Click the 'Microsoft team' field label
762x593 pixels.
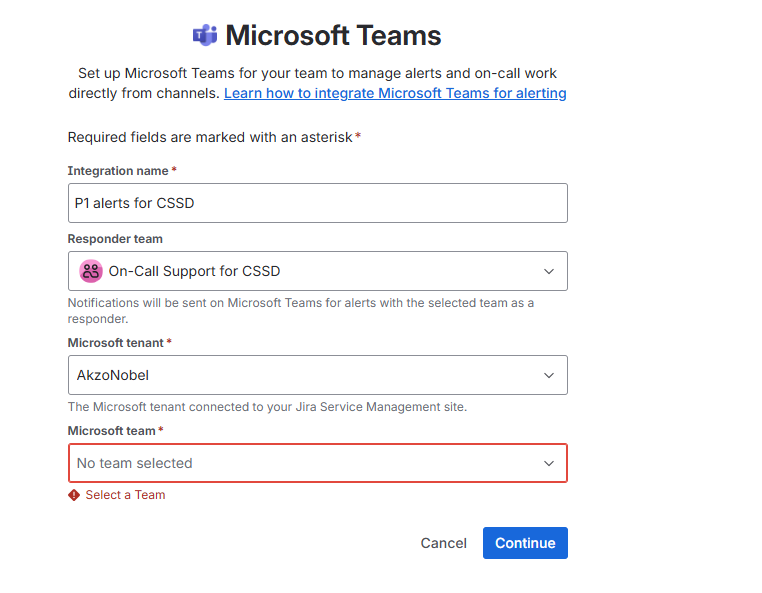click(x=111, y=431)
